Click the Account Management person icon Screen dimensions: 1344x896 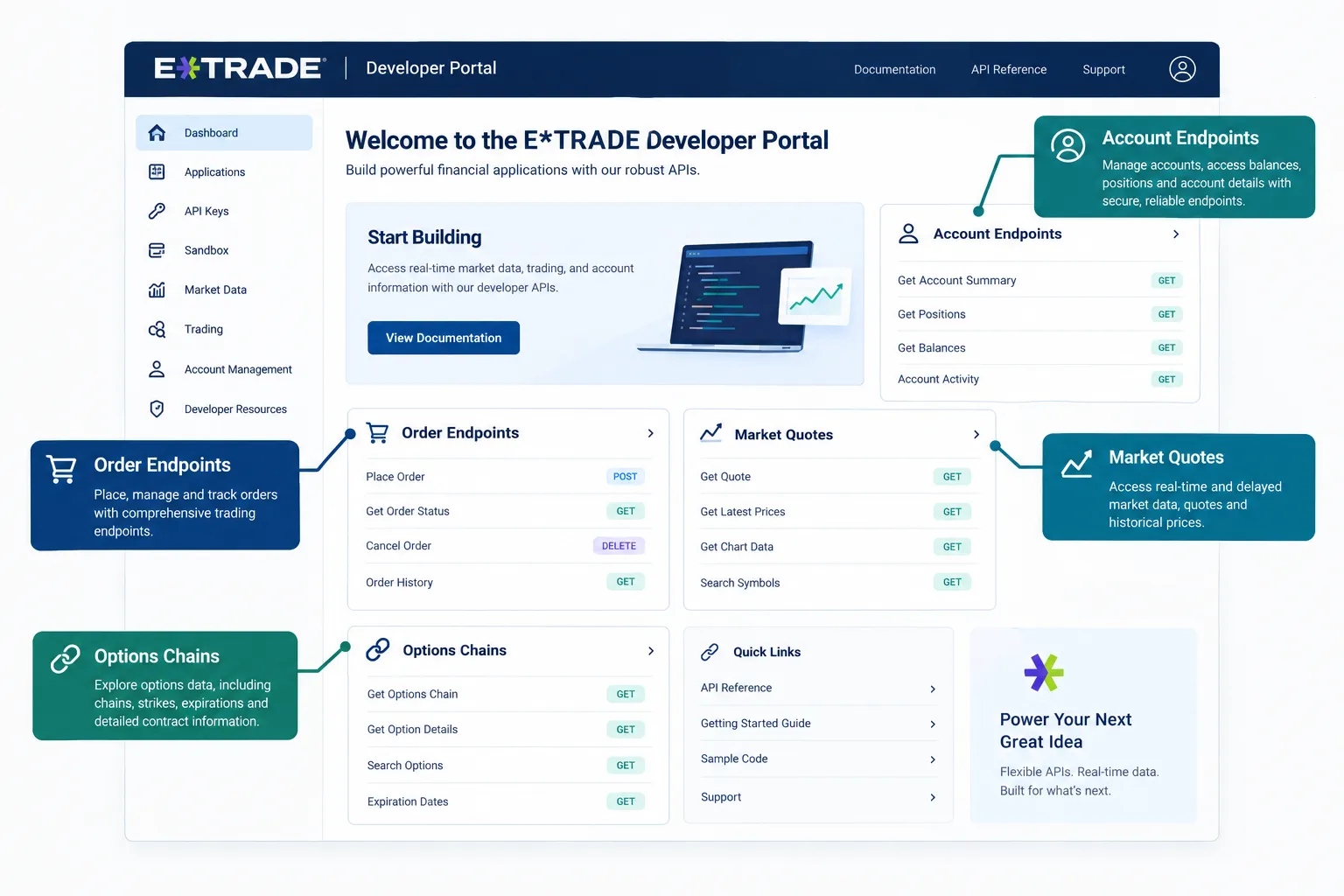point(157,369)
